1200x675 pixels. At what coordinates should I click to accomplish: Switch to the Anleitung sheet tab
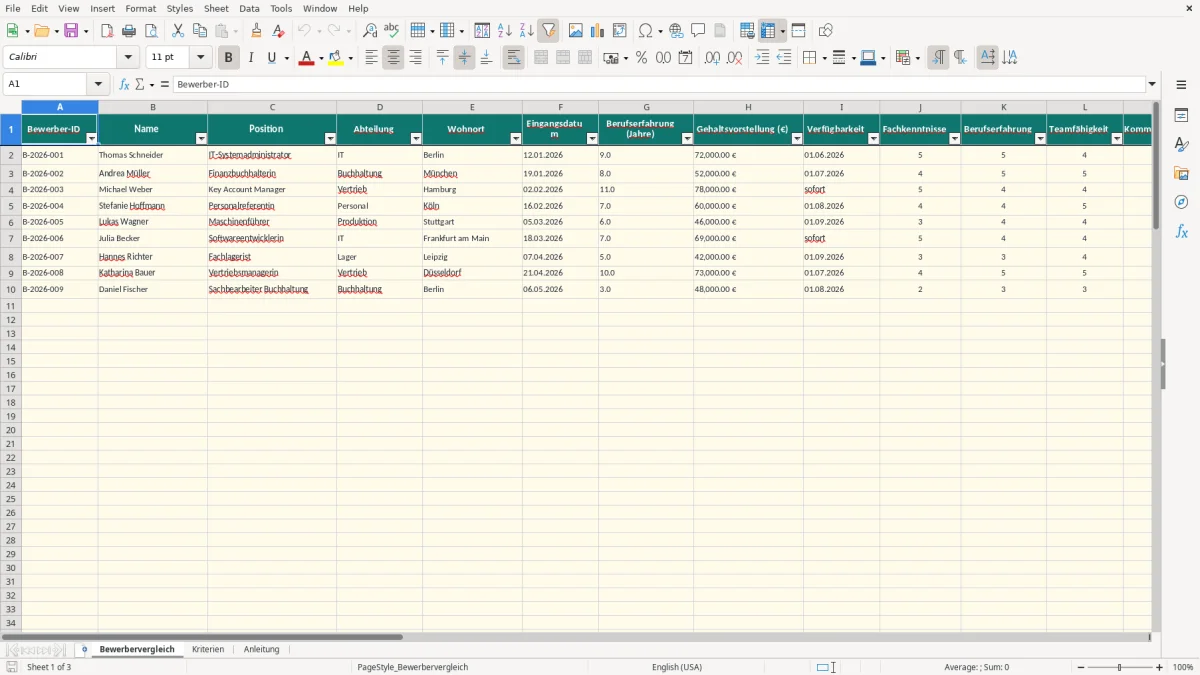[x=262, y=649]
